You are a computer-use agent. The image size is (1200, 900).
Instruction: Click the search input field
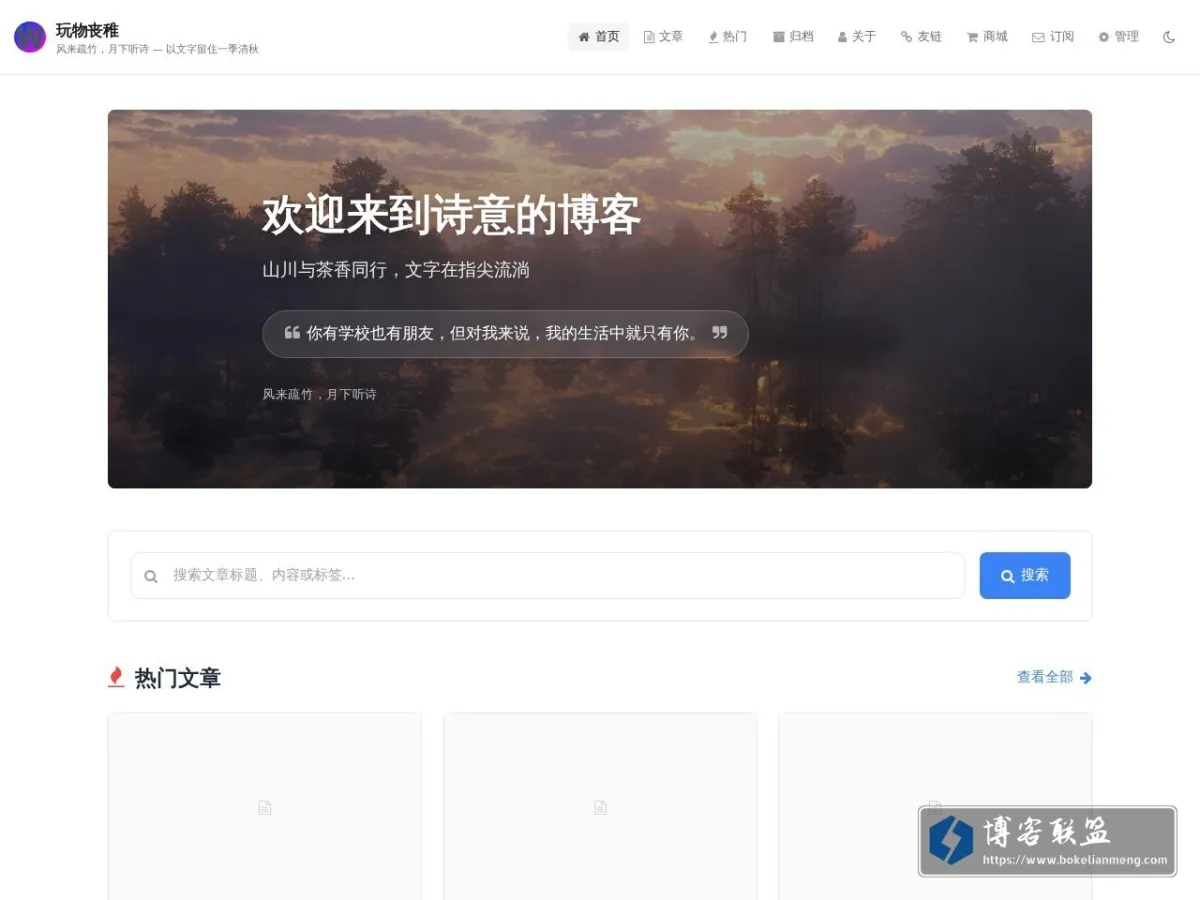pyautogui.click(x=548, y=575)
